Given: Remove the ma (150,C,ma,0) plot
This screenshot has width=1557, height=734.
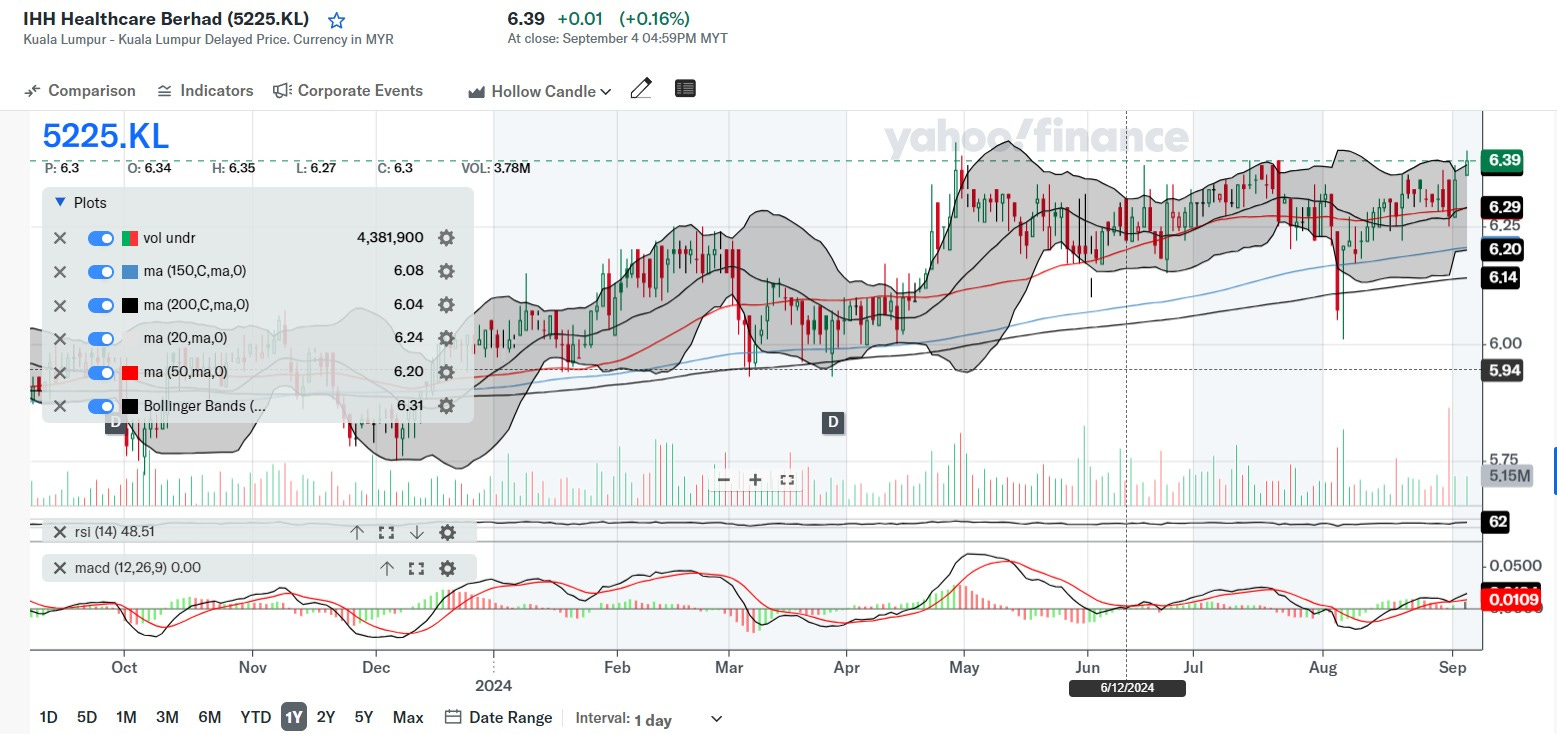Looking at the screenshot, I should 60,271.
